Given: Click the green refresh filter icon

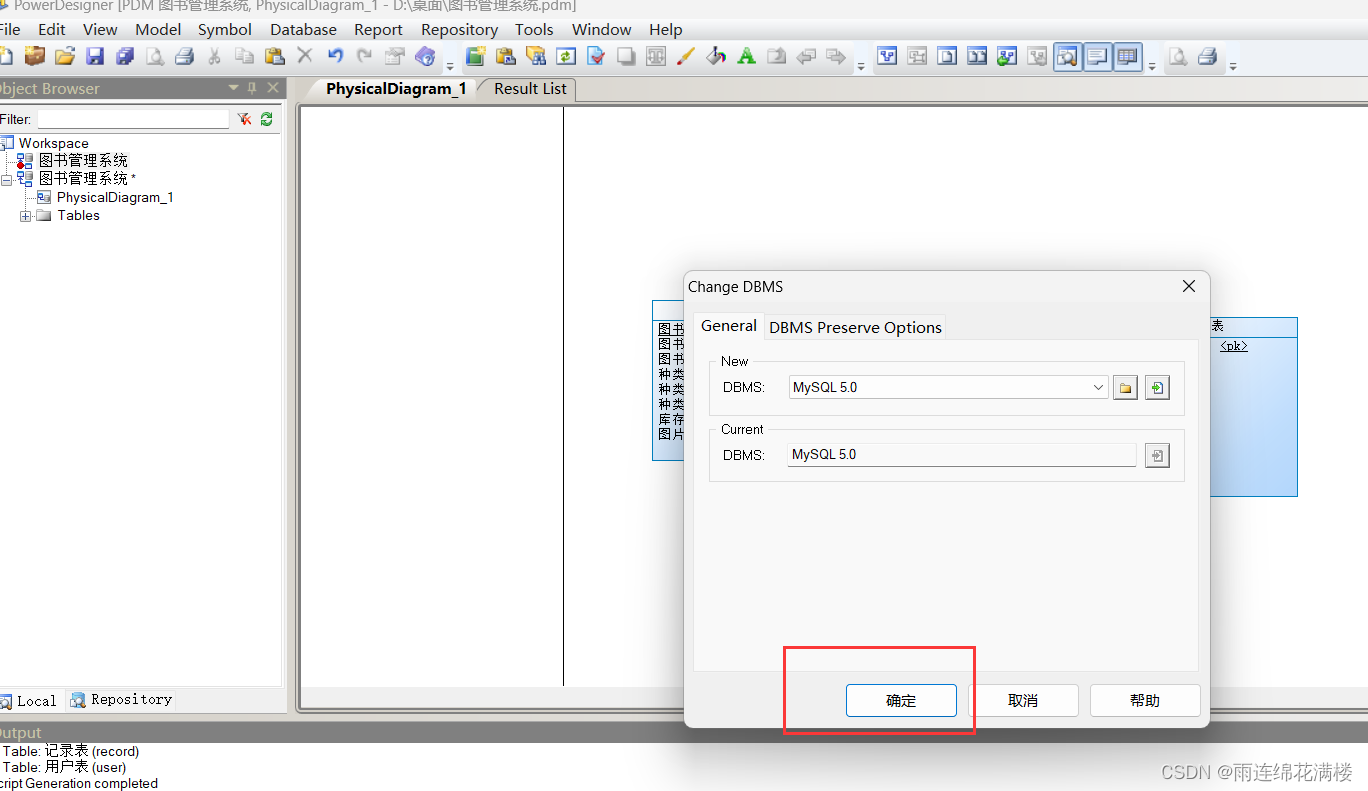Looking at the screenshot, I should click(x=266, y=119).
